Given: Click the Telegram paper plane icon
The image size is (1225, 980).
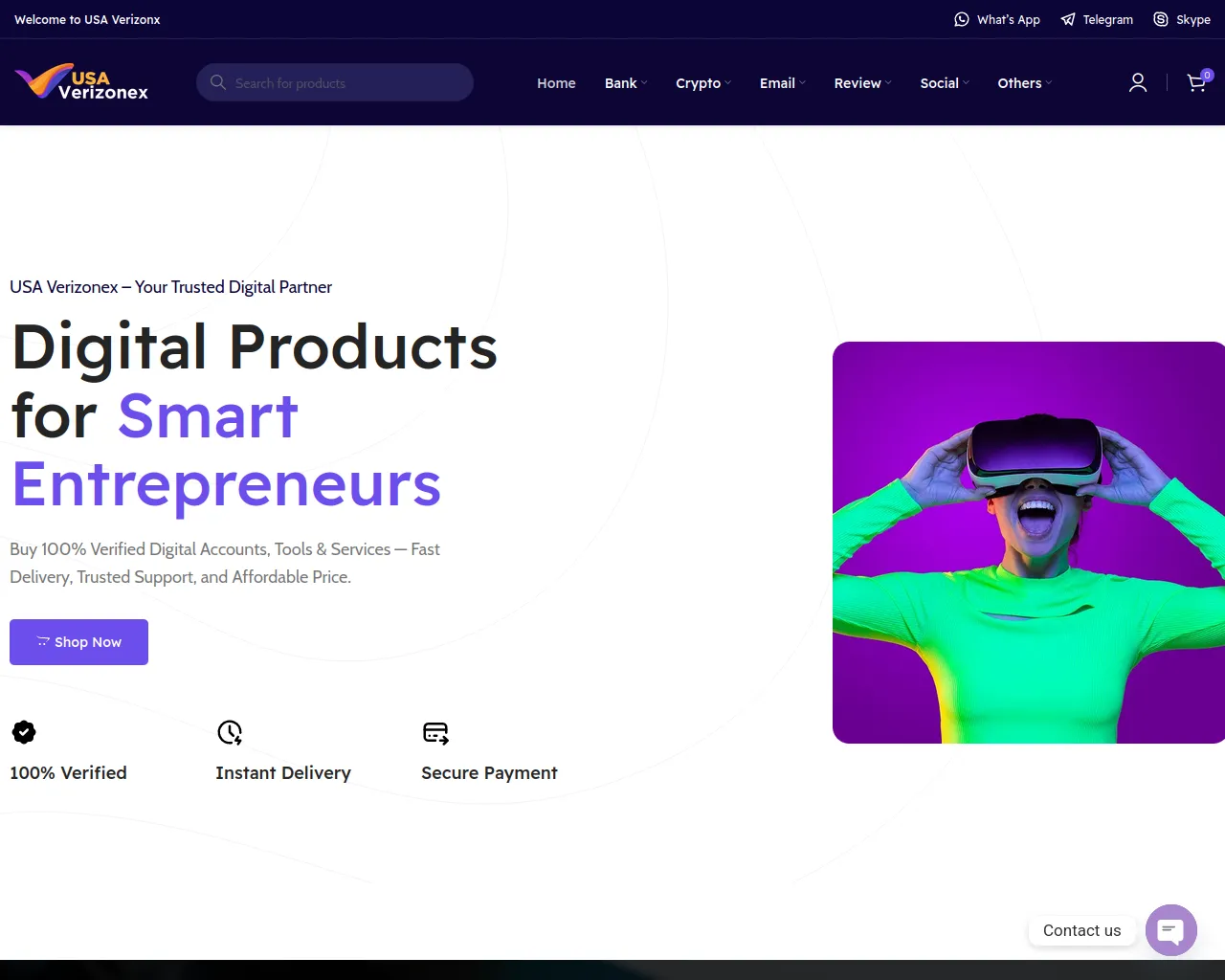Looking at the screenshot, I should tap(1068, 19).
